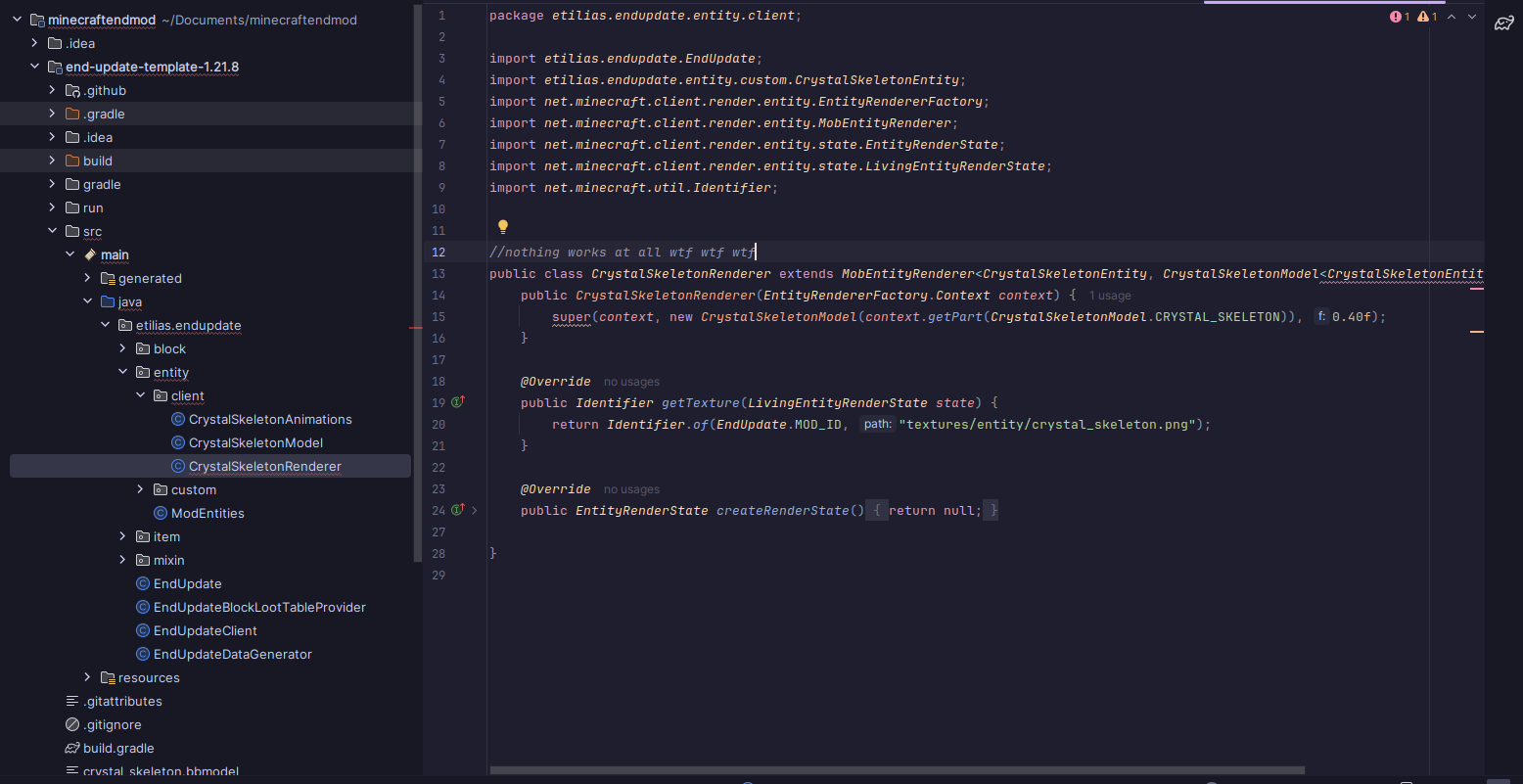This screenshot has height=784, width=1523.
Task: Click implements gutter icon beside createRenderState method
Action: [457, 510]
